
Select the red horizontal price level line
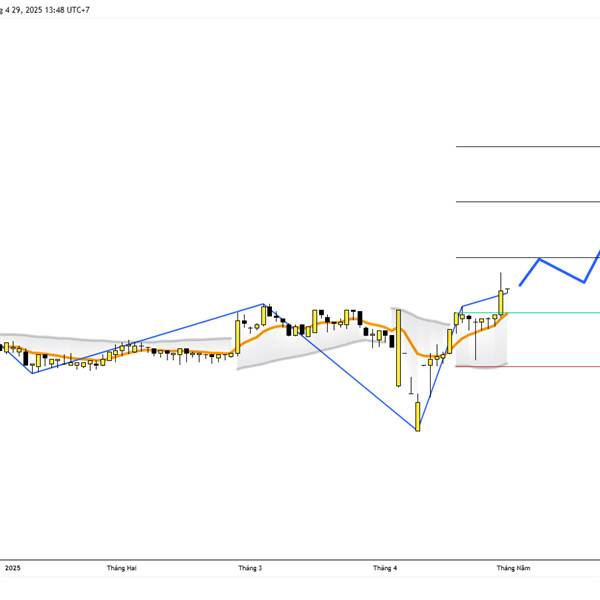tap(528, 367)
